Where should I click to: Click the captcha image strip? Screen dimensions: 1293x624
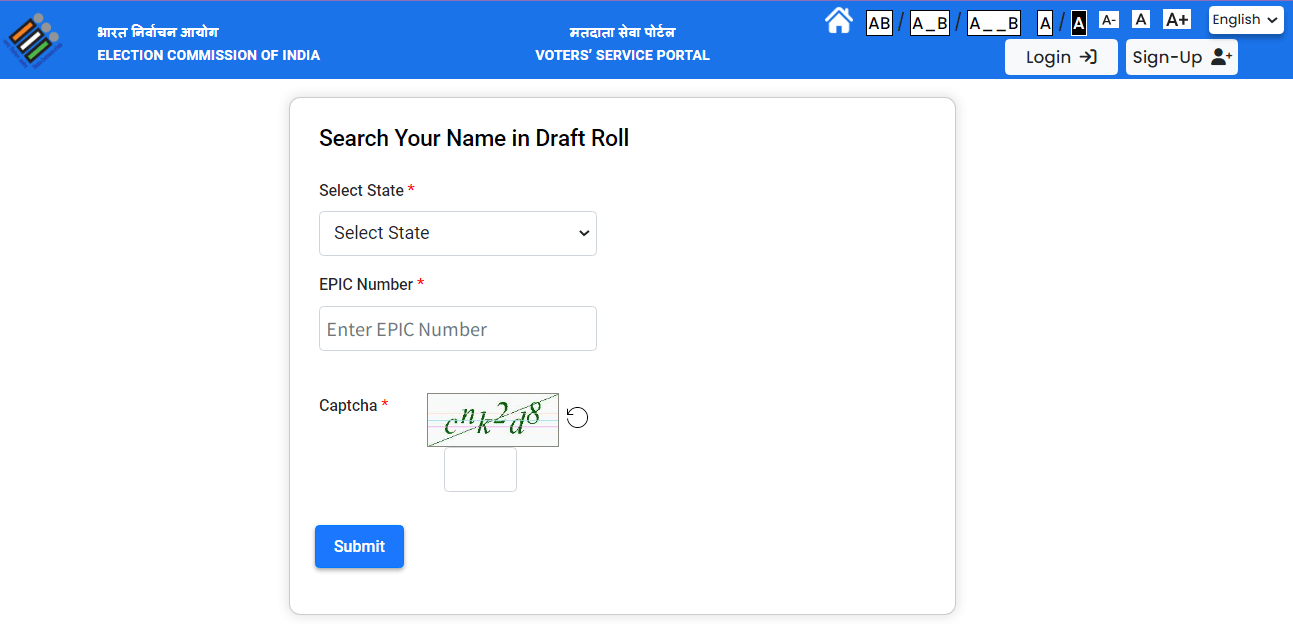[492, 418]
